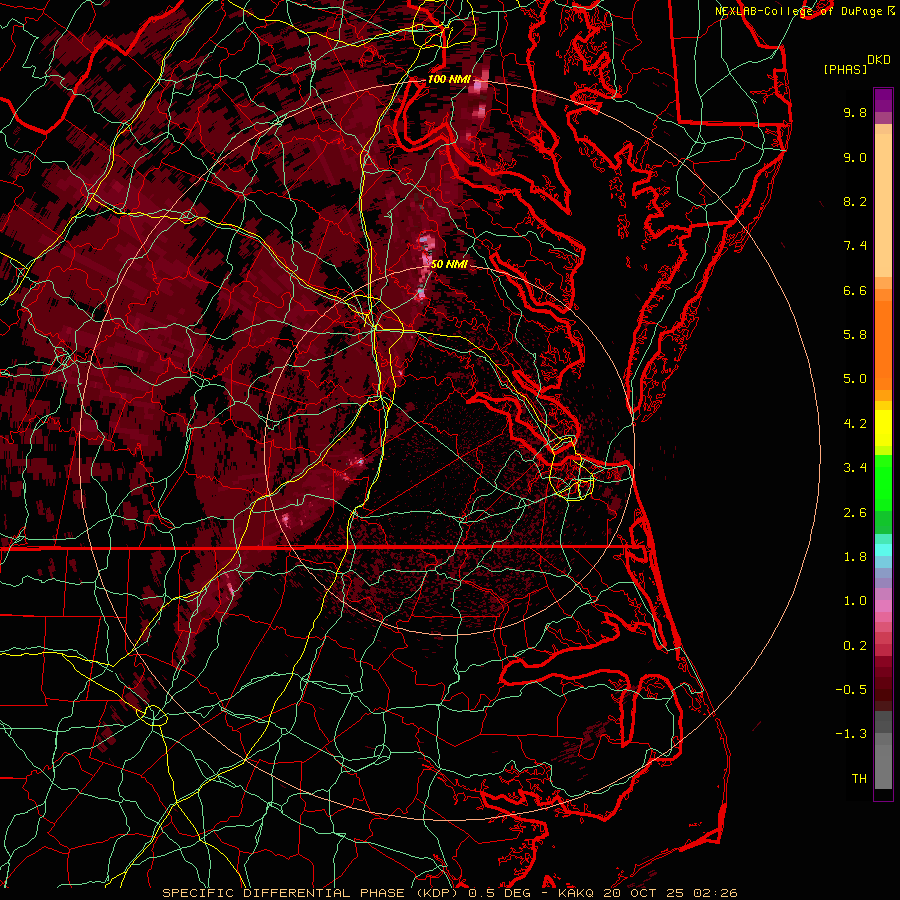Screen dimensions: 900x900
Task: Select the -0.5 scale value
Action: click(851, 690)
